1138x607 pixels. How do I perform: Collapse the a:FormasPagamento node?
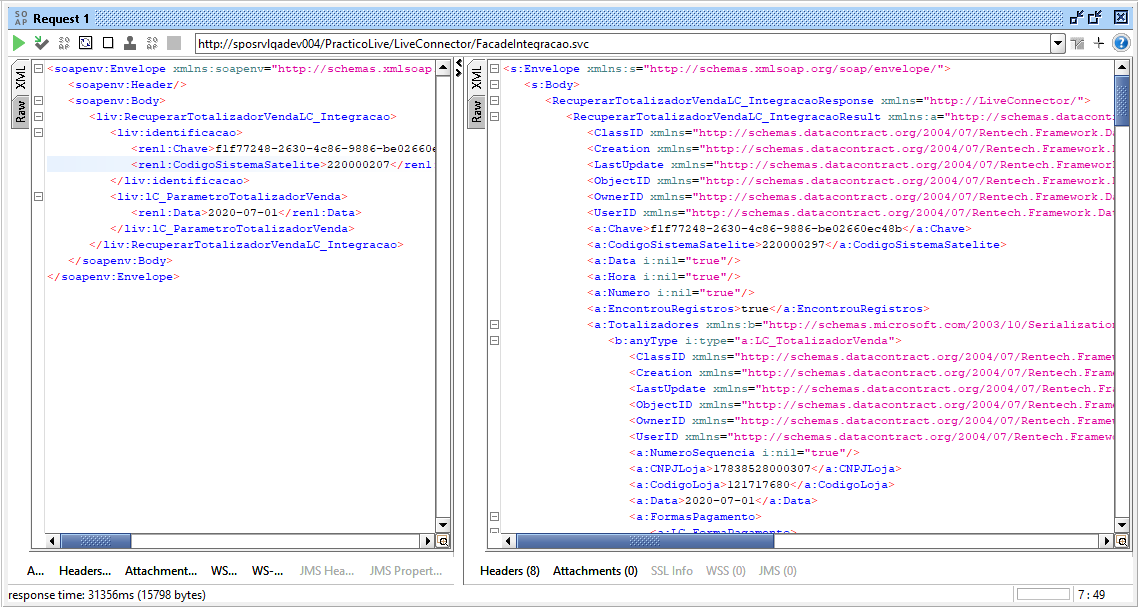(494, 516)
